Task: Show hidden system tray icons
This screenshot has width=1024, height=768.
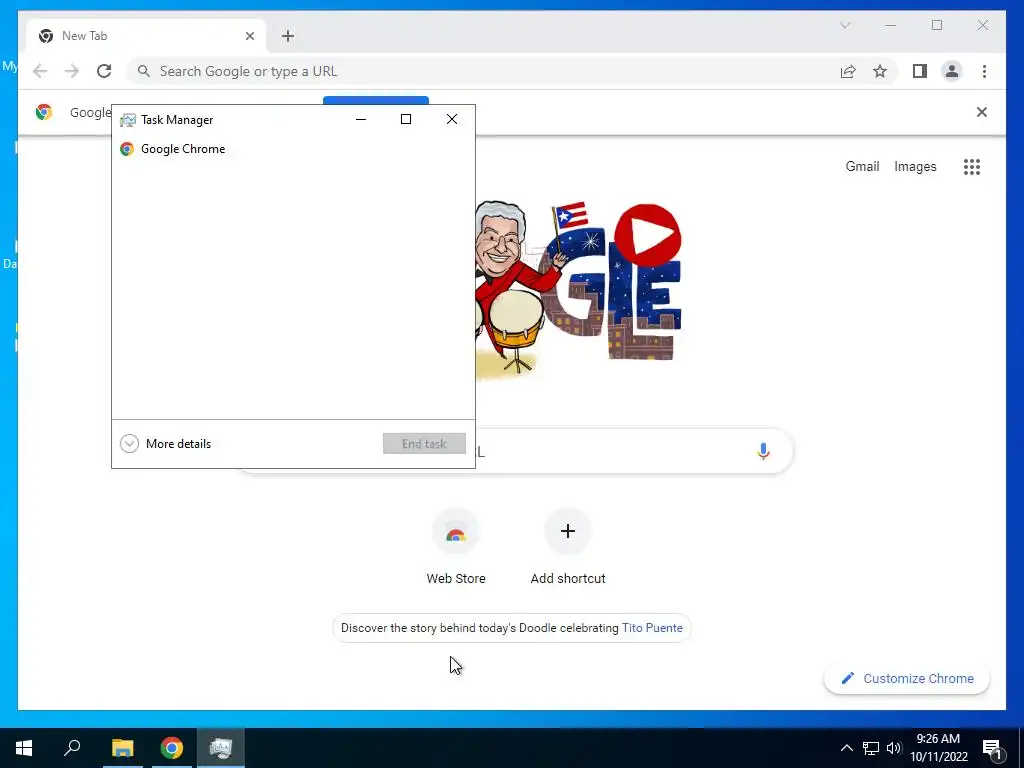Action: [846, 748]
